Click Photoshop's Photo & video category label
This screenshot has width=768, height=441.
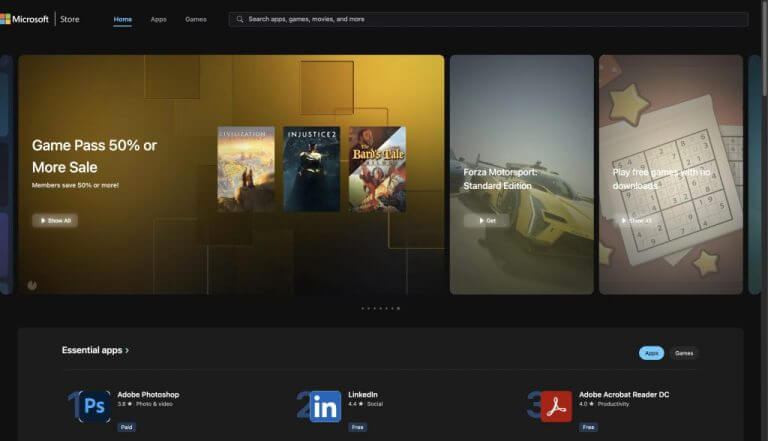154,404
